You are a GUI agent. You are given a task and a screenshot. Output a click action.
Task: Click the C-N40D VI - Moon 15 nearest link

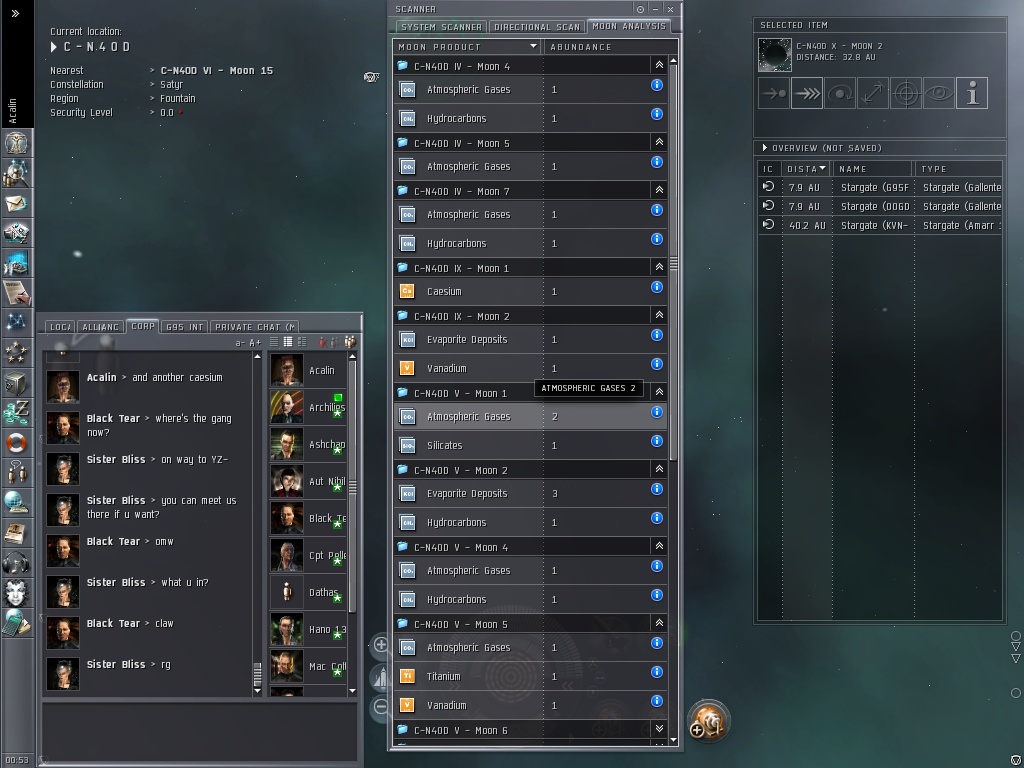(x=216, y=71)
